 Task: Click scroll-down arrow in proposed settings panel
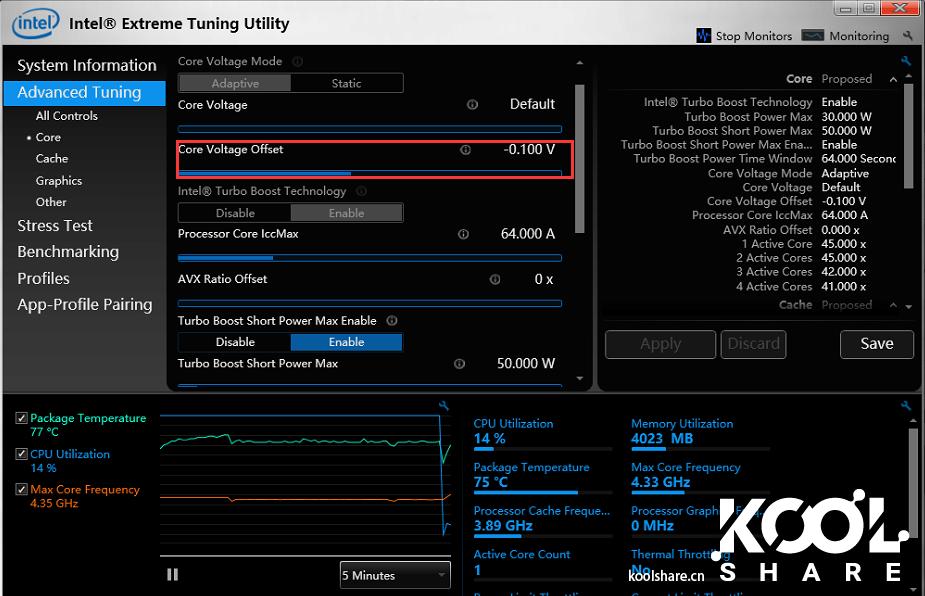click(908, 307)
